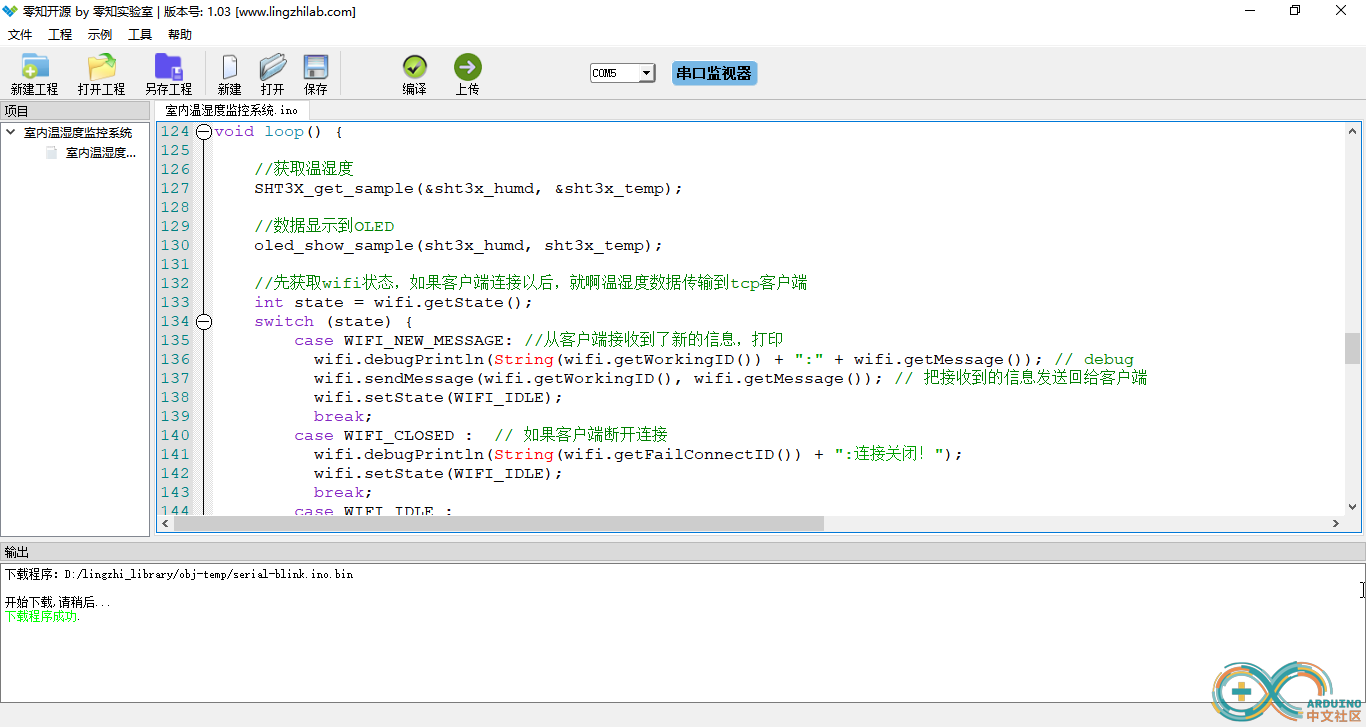
Task: Collapse the void loop() code fold
Action: 204,132
